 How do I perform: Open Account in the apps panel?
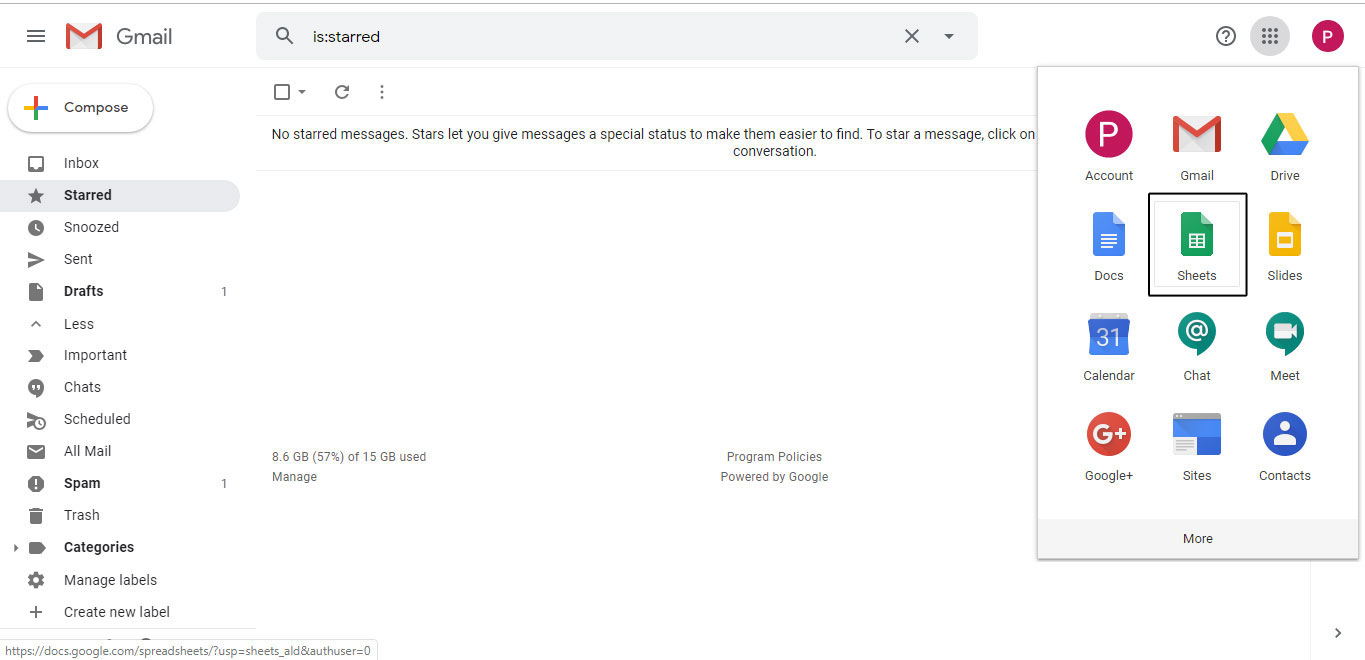(1109, 147)
